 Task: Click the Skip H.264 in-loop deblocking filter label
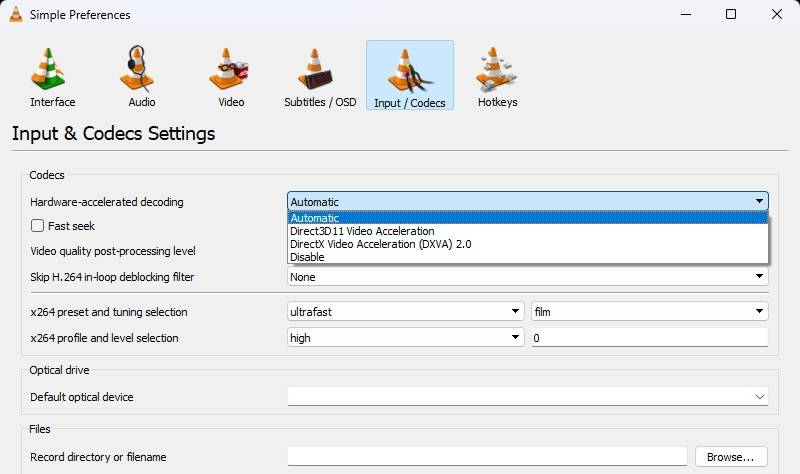coord(112,277)
